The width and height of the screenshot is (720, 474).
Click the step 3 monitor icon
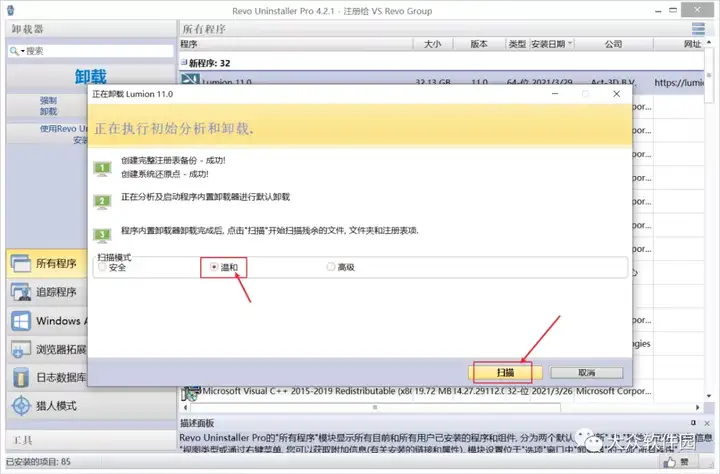(102, 235)
